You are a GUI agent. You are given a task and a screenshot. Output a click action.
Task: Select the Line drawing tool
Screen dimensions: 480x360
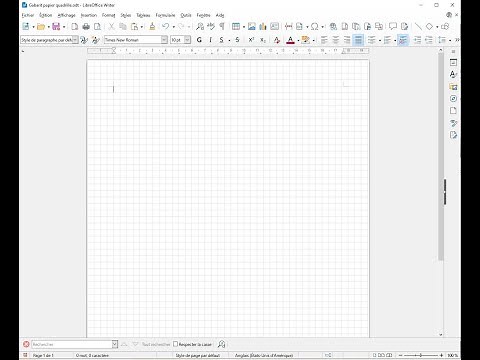click(418, 26)
